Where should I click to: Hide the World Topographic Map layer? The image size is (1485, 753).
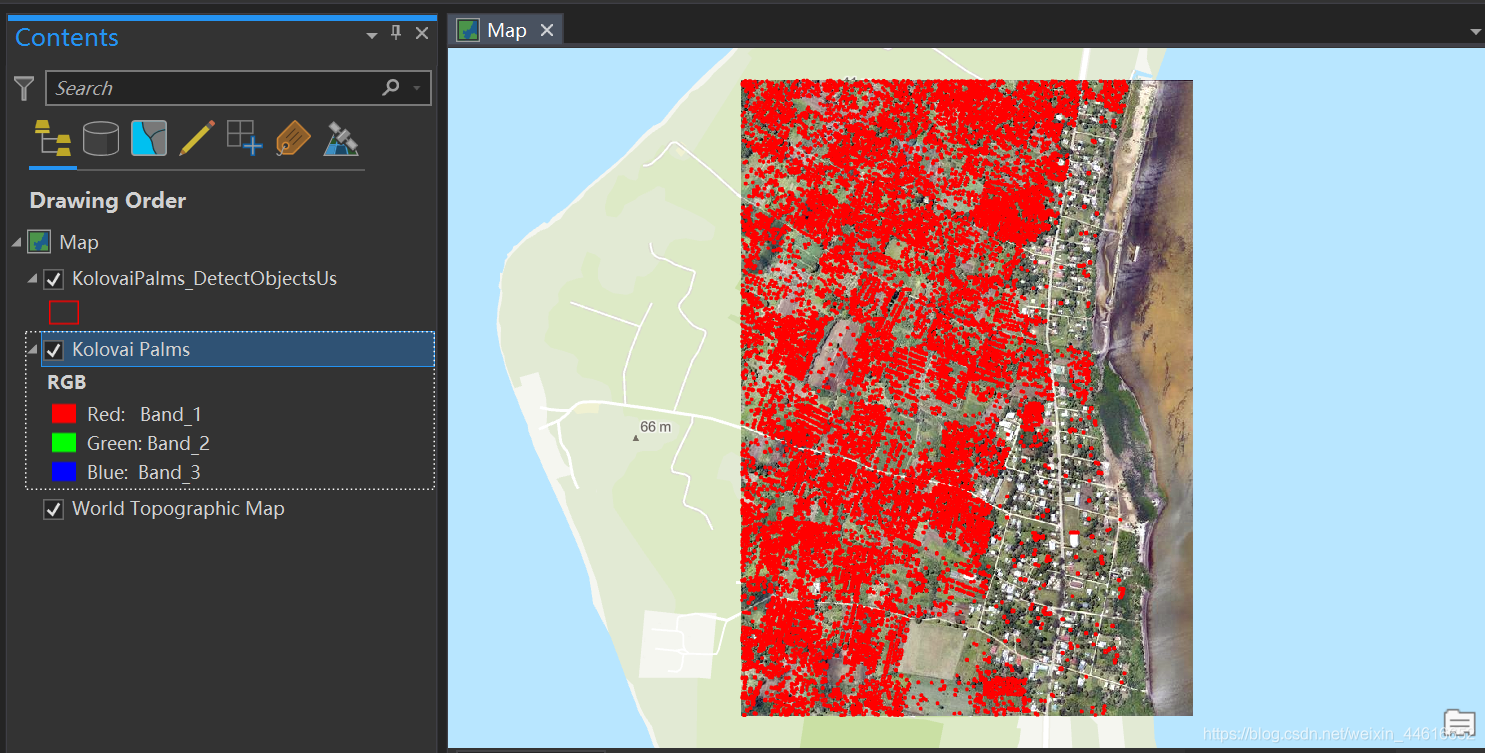click(x=54, y=510)
